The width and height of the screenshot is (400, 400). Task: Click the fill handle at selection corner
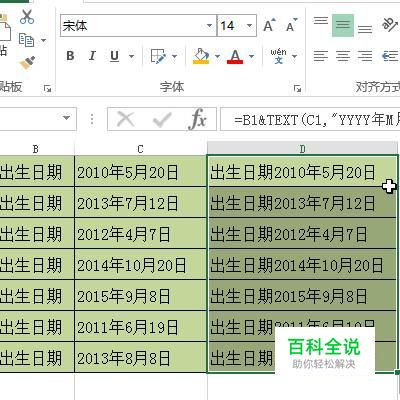point(397,372)
